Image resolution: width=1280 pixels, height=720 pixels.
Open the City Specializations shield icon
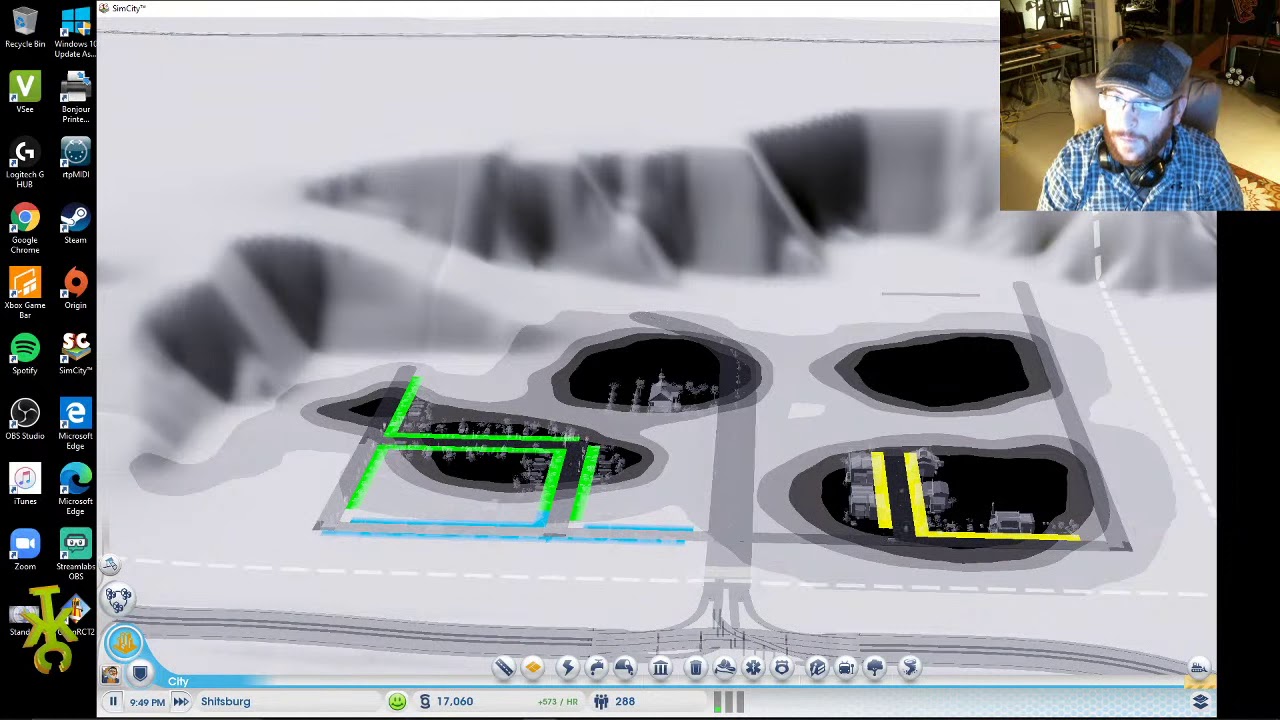[140, 675]
